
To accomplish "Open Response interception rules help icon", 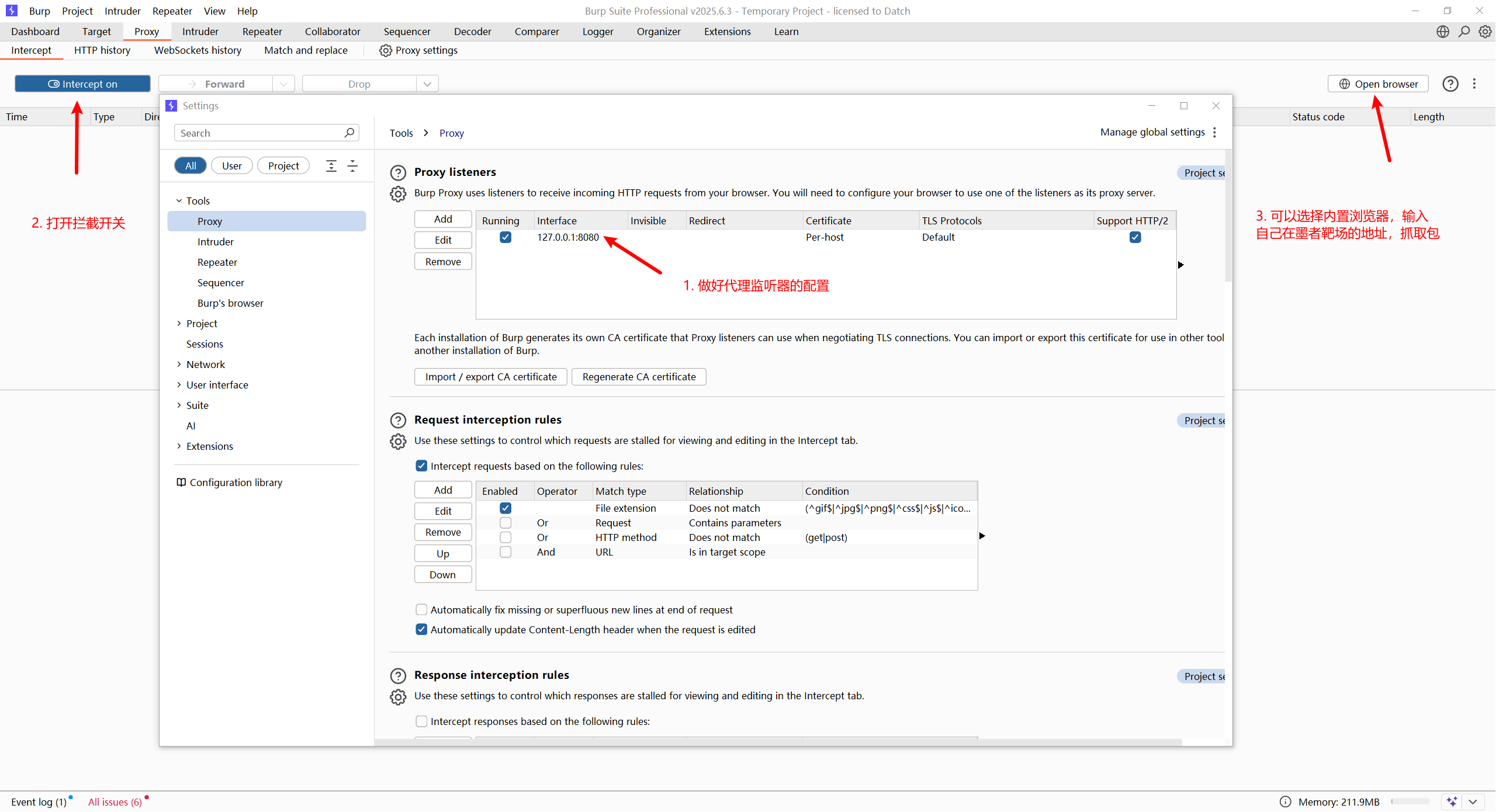I will point(398,676).
